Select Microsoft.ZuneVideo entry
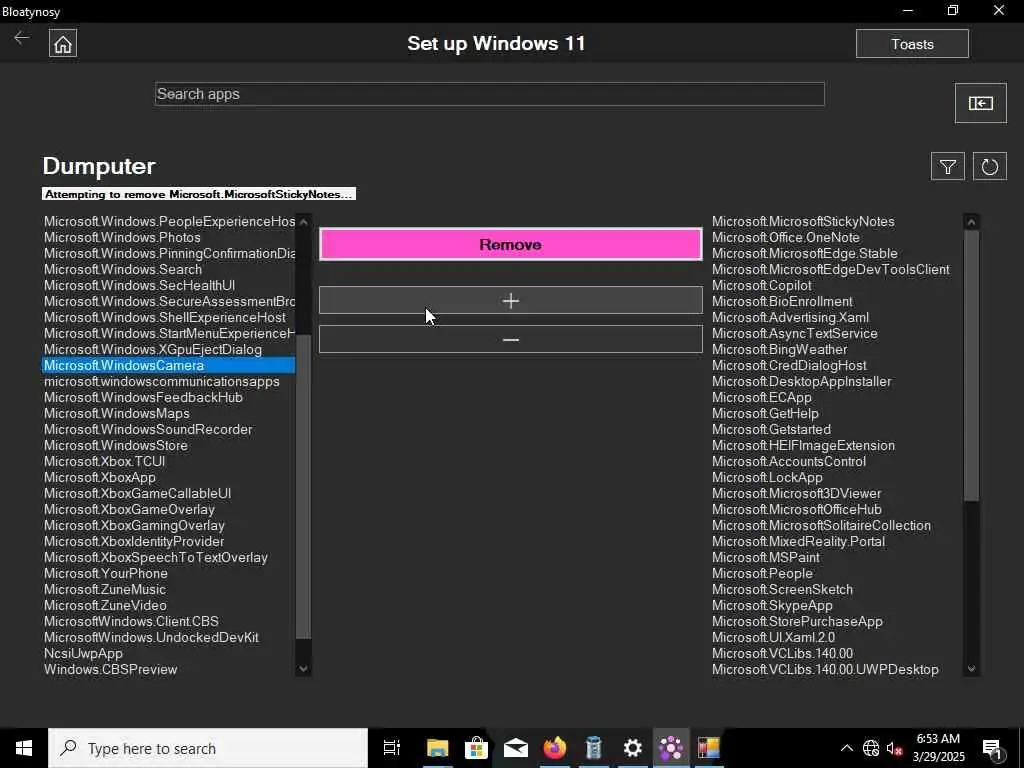 click(x=105, y=605)
